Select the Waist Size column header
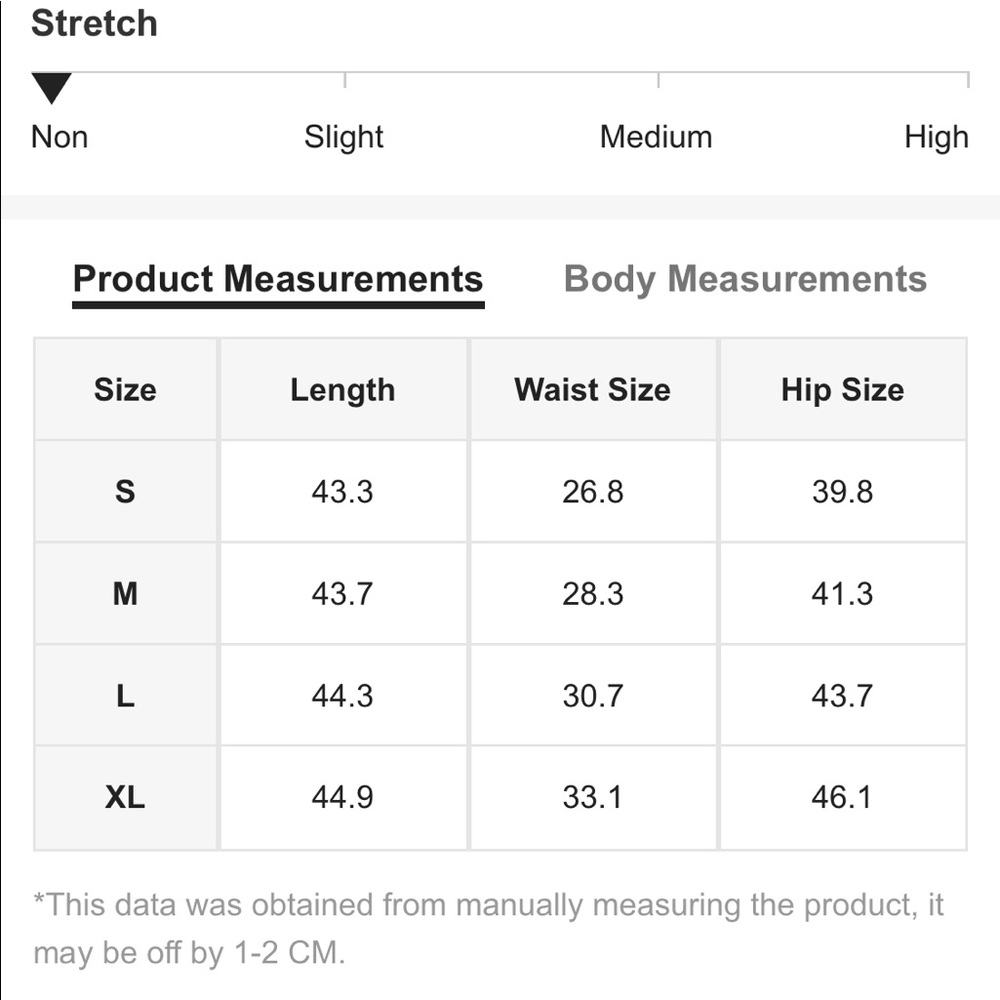The height and width of the screenshot is (1000, 1000). [x=592, y=389]
